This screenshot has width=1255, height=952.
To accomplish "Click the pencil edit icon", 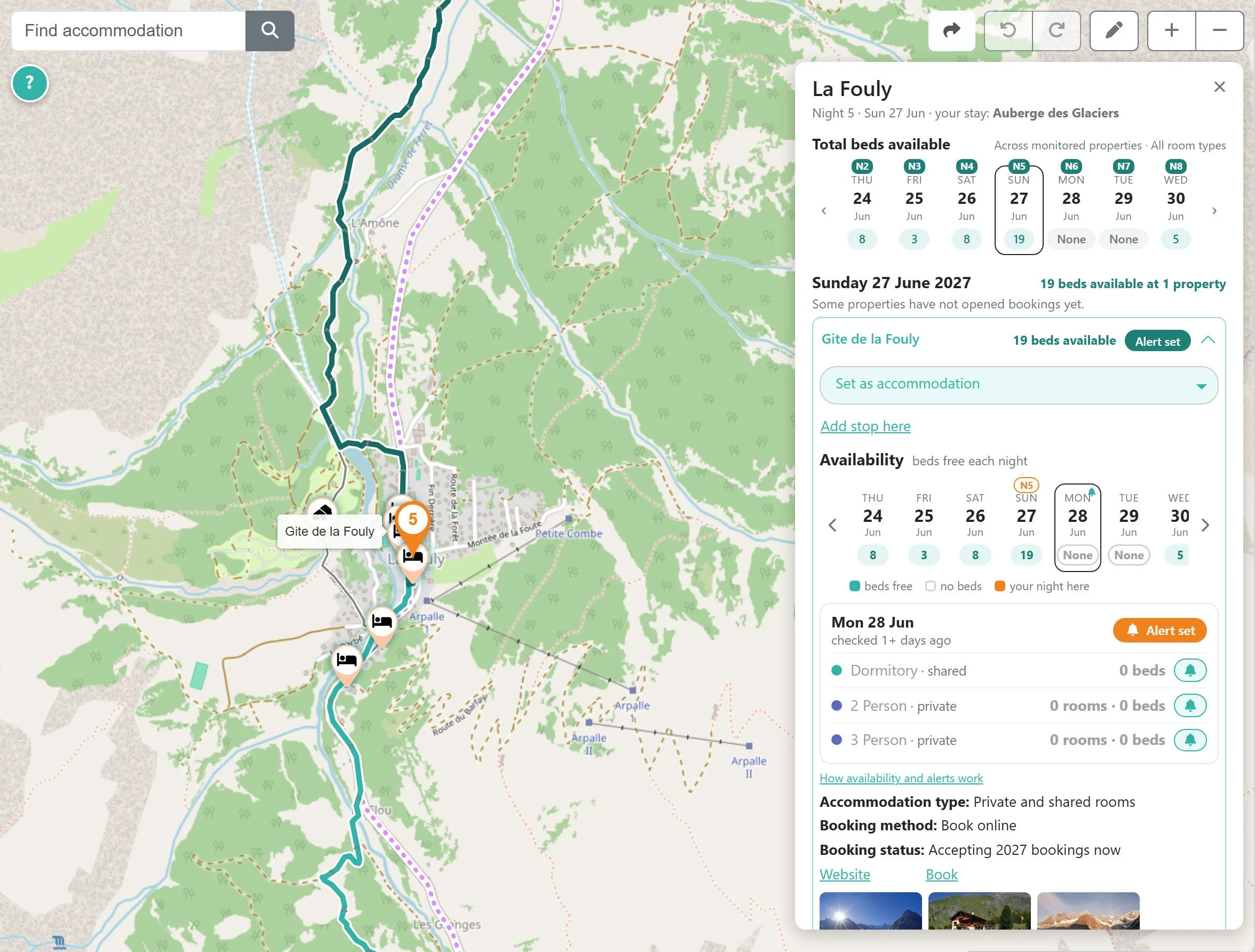I will point(1114,30).
